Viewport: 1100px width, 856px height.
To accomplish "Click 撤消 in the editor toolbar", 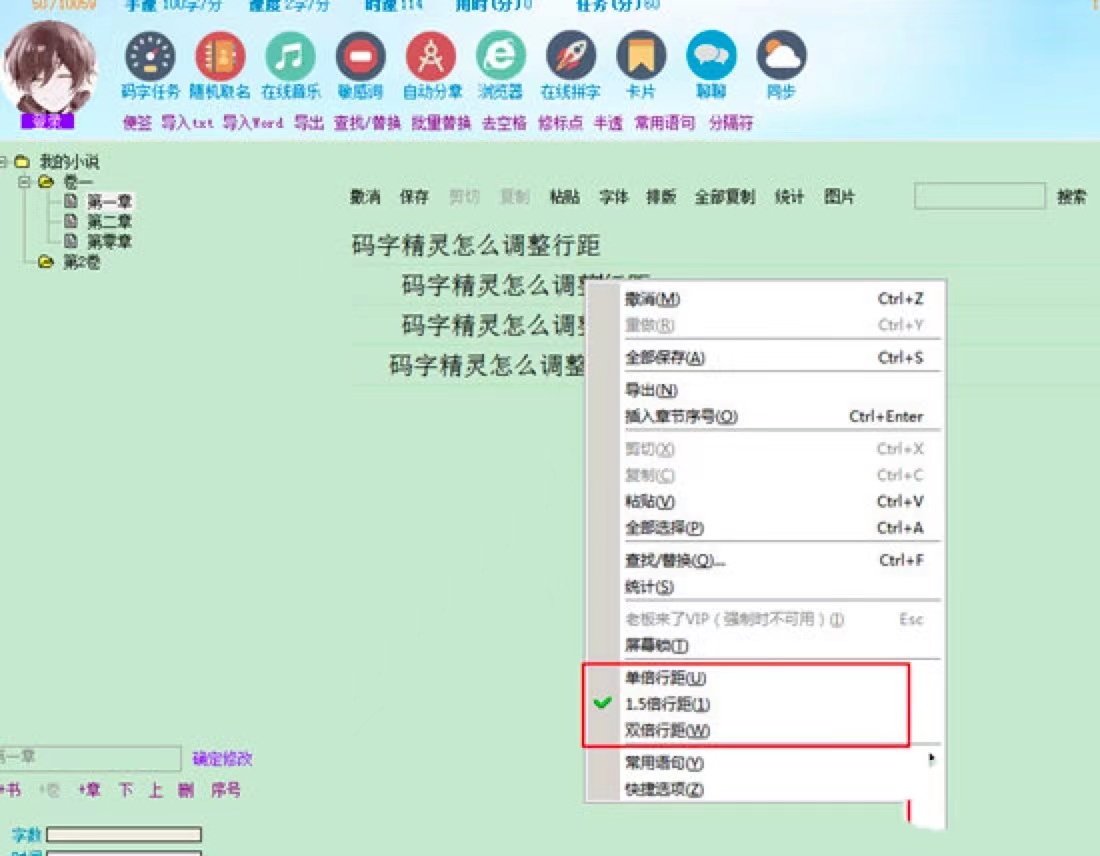I will coord(365,197).
